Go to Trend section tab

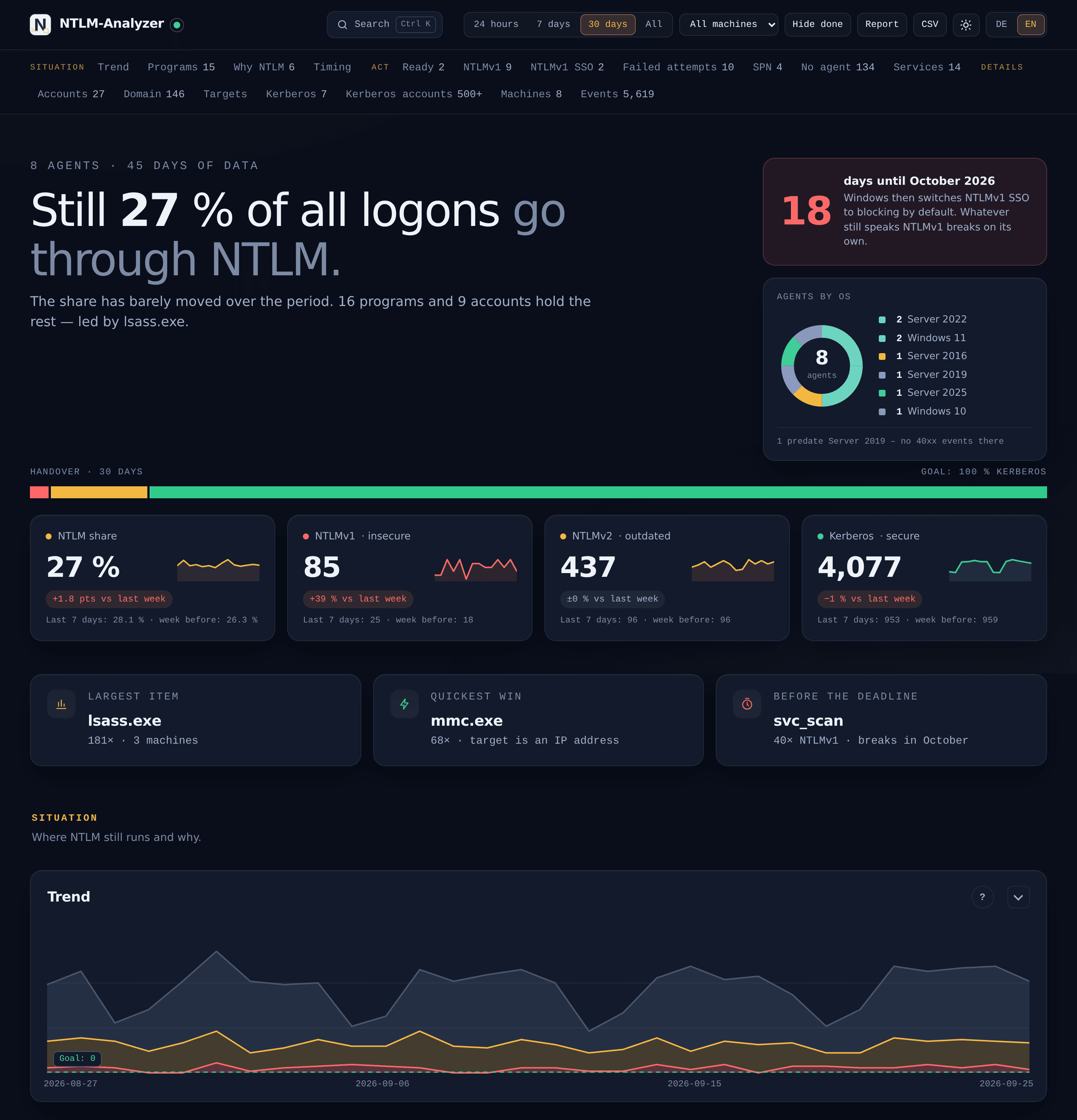tap(113, 67)
